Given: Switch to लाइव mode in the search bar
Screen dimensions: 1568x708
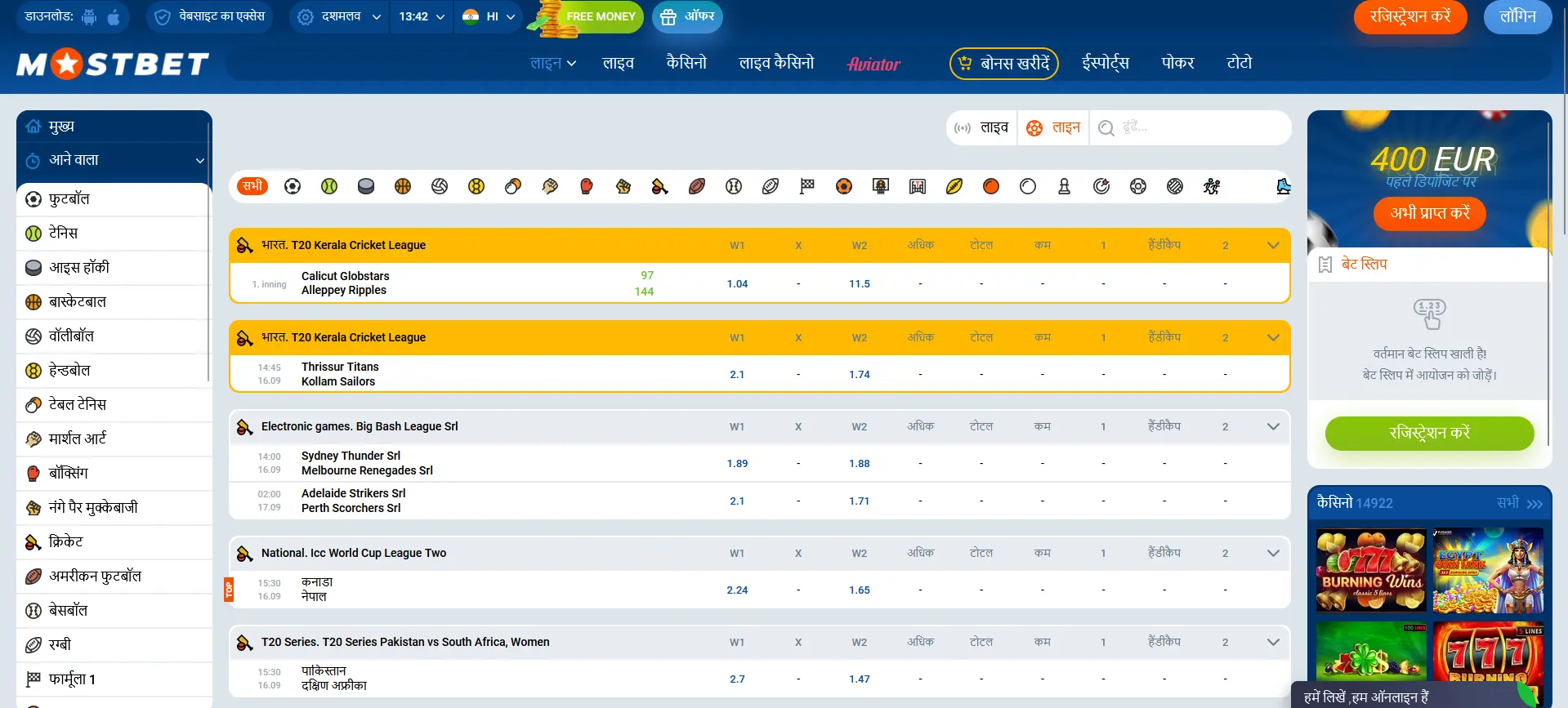Looking at the screenshot, I should [x=982, y=128].
